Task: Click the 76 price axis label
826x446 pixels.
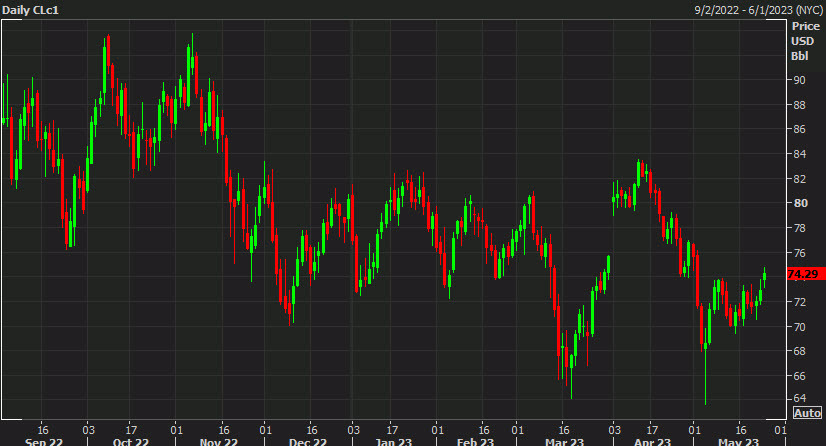Action: click(x=799, y=253)
